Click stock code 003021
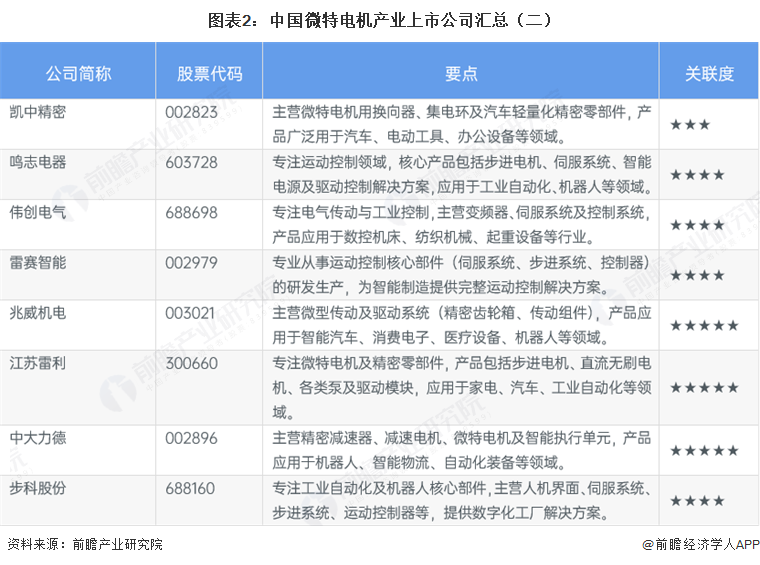760x565 pixels. (190, 314)
